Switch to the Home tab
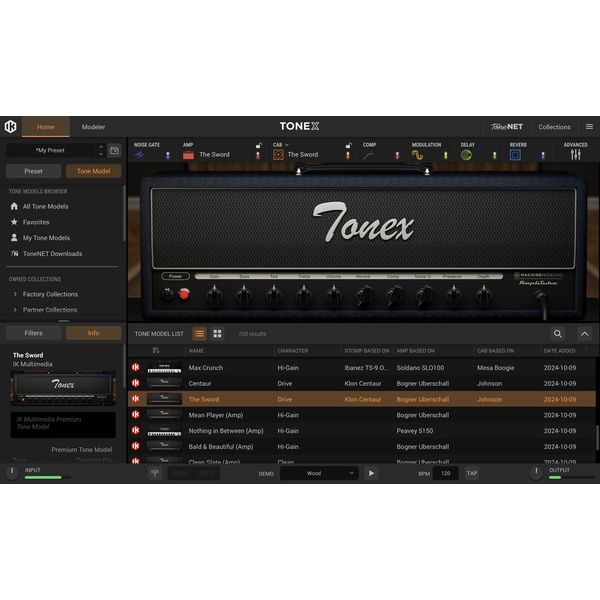This screenshot has height=600, width=600. point(46,127)
